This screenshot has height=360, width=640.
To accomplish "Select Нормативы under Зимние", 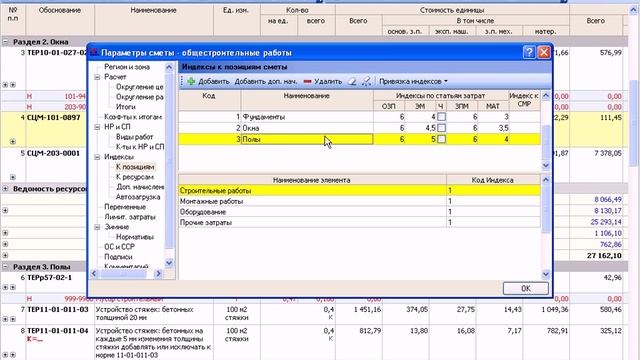I will [135, 237].
